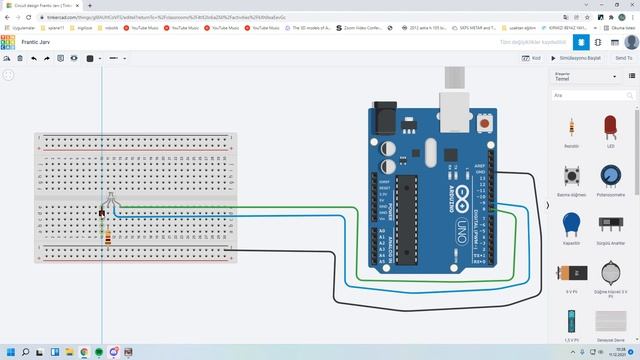The width and height of the screenshot is (640, 360).
Task: Expand the bookmarks overflow chevron
Action: (595, 28)
